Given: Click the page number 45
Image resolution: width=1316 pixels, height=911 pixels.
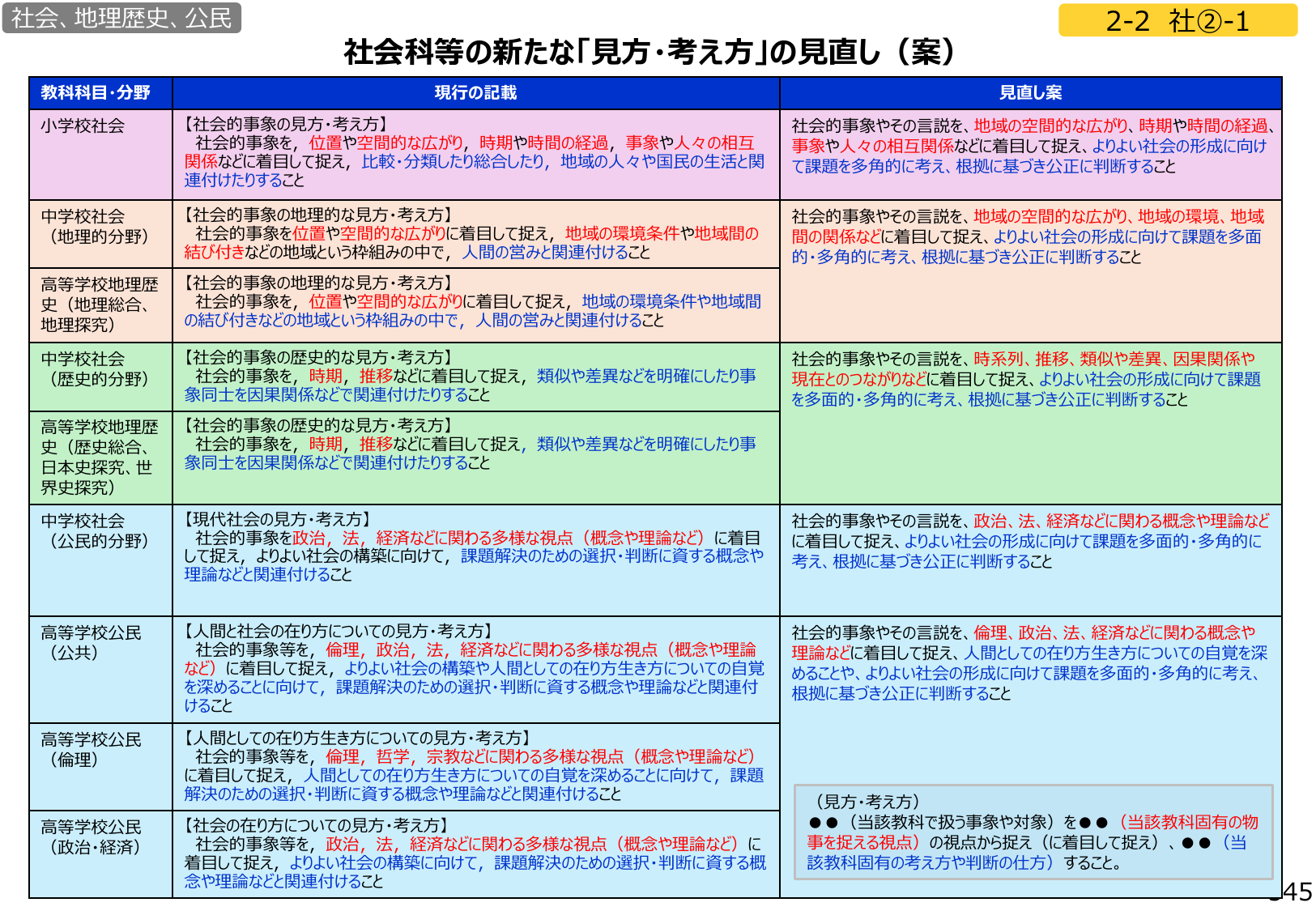Looking at the screenshot, I should (x=1297, y=892).
